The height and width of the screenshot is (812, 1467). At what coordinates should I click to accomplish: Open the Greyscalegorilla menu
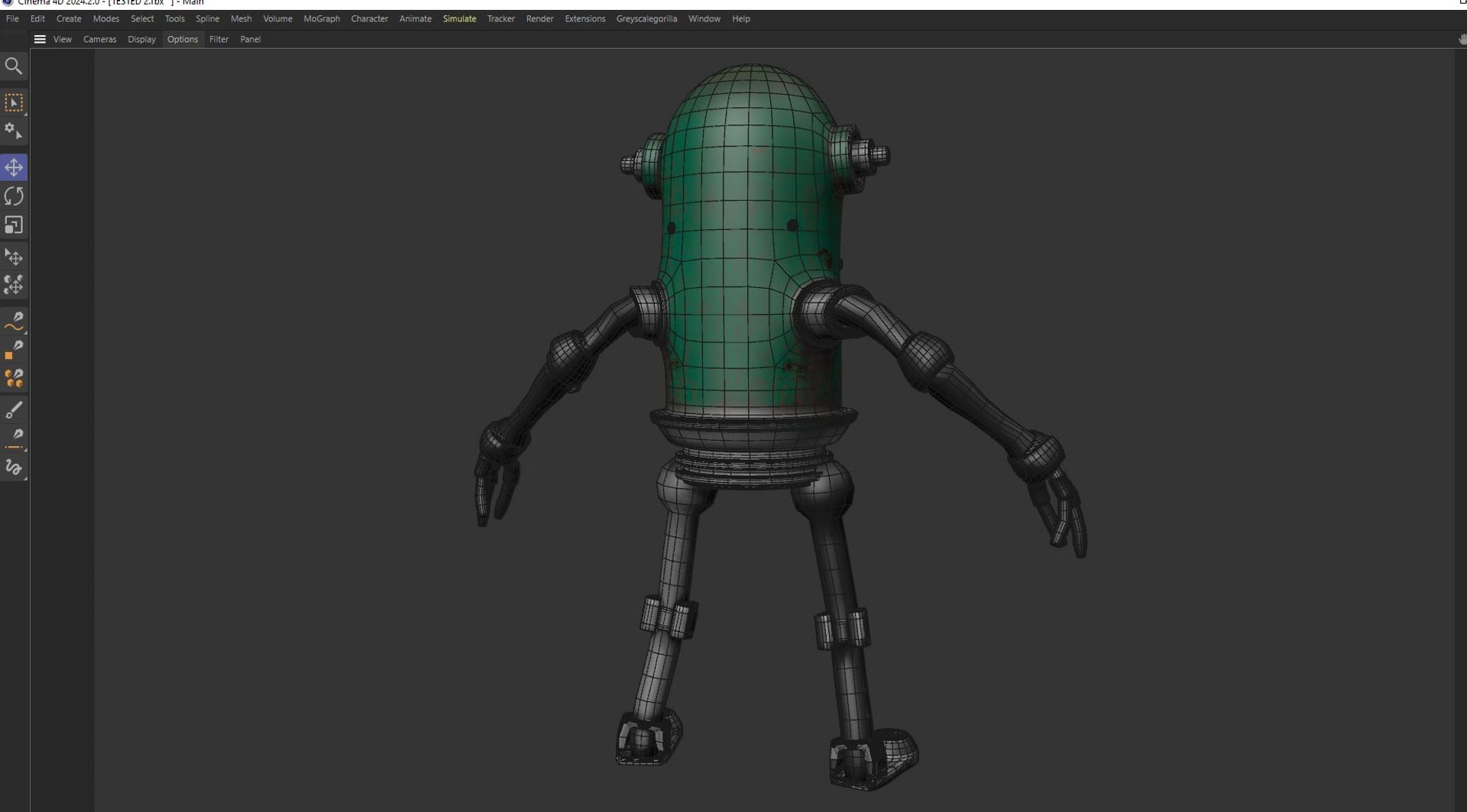point(647,19)
